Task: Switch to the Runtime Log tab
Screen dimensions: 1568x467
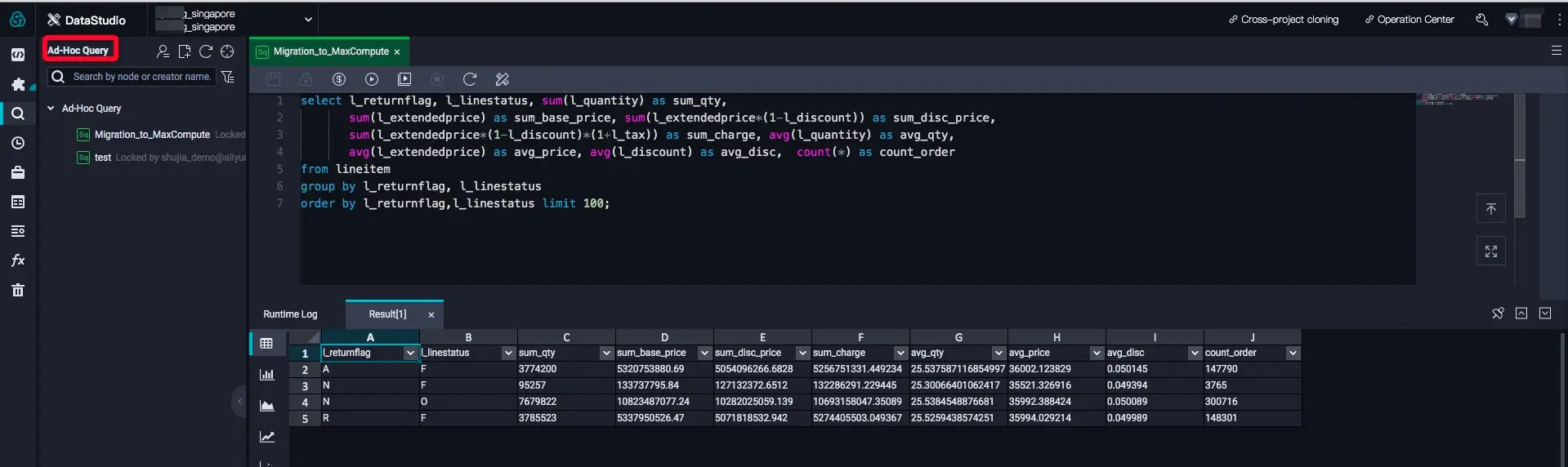Action: coord(290,314)
